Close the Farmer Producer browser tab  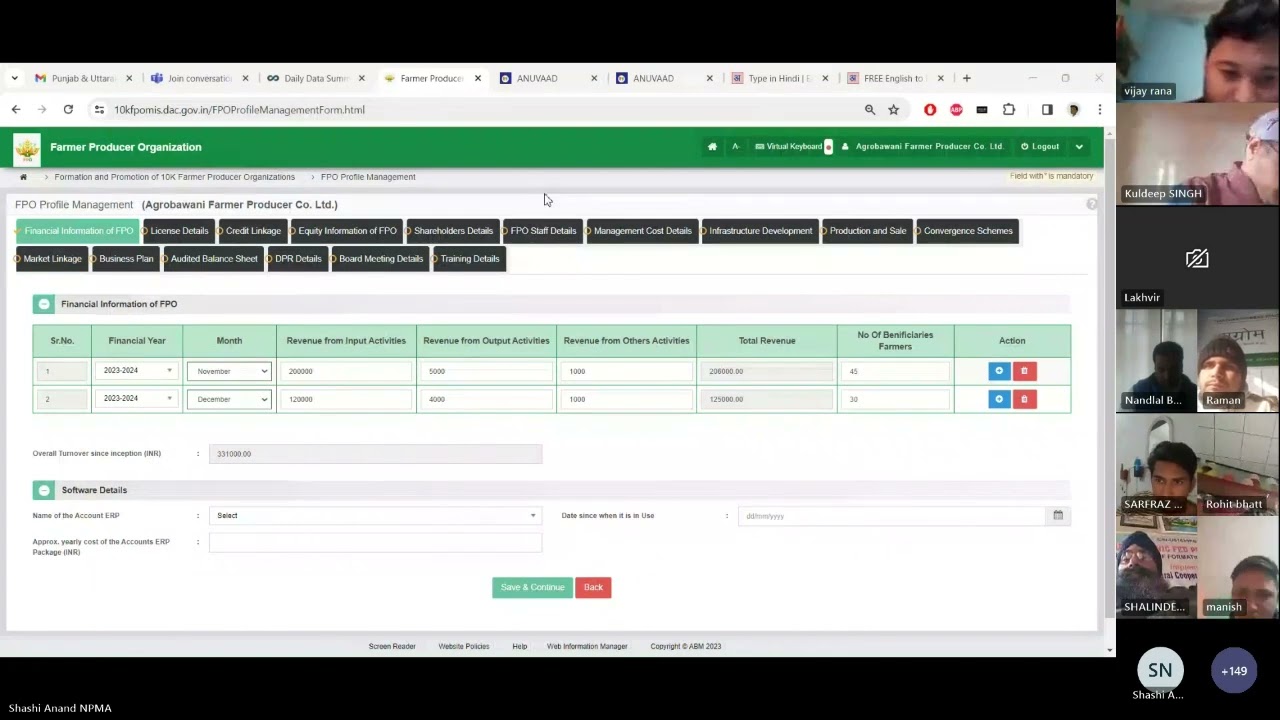point(477,78)
